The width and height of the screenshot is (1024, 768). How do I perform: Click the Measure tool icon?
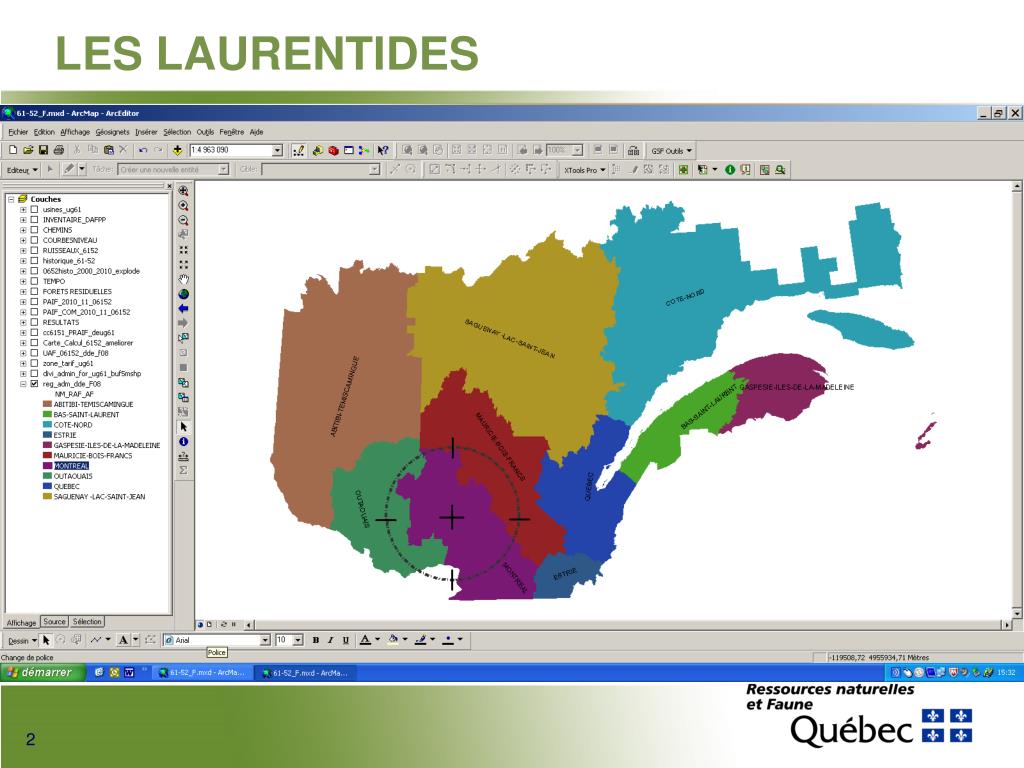[x=184, y=456]
